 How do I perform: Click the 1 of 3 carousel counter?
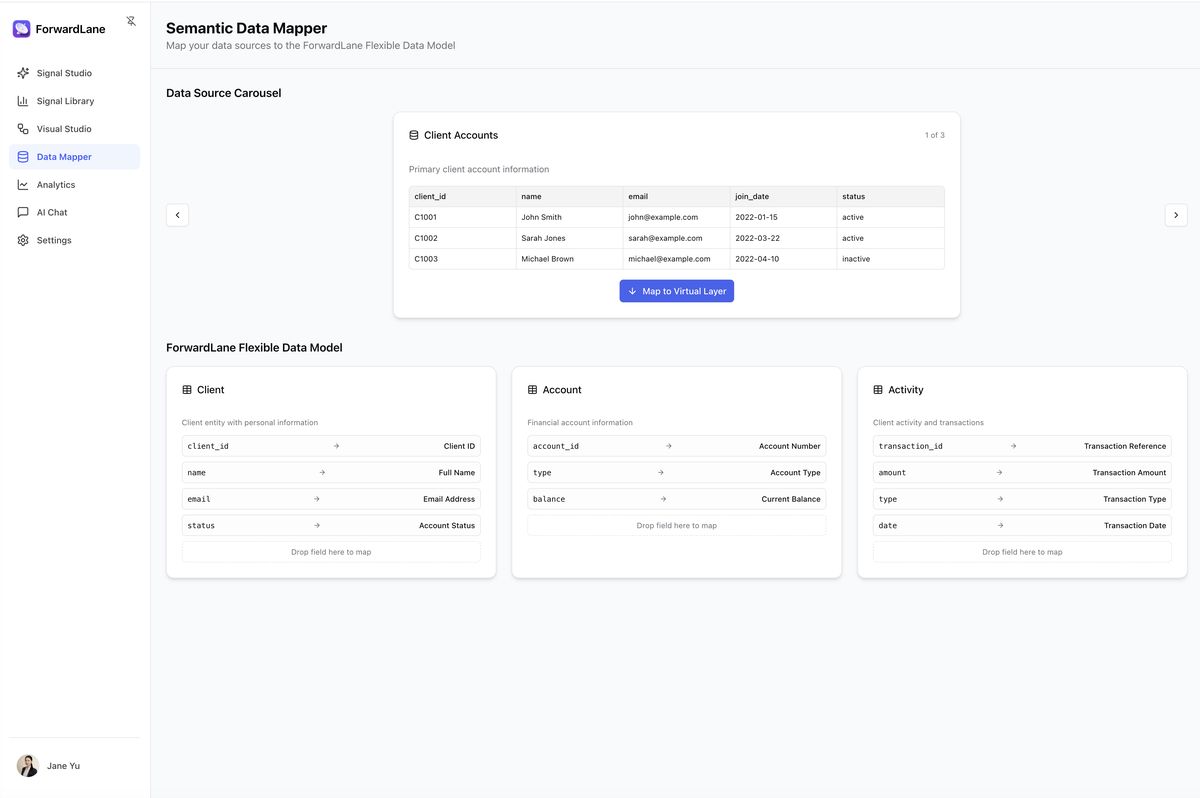(934, 135)
